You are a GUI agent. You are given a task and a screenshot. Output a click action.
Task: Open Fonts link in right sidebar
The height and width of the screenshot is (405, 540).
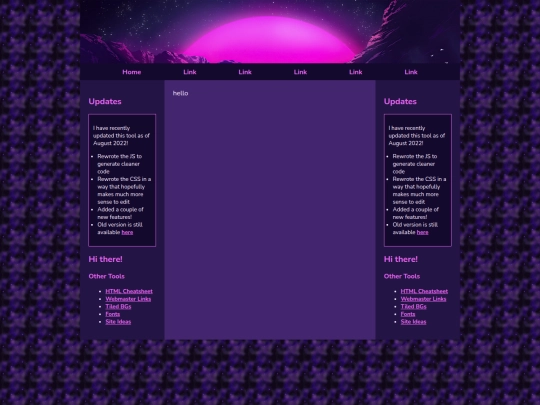point(408,314)
